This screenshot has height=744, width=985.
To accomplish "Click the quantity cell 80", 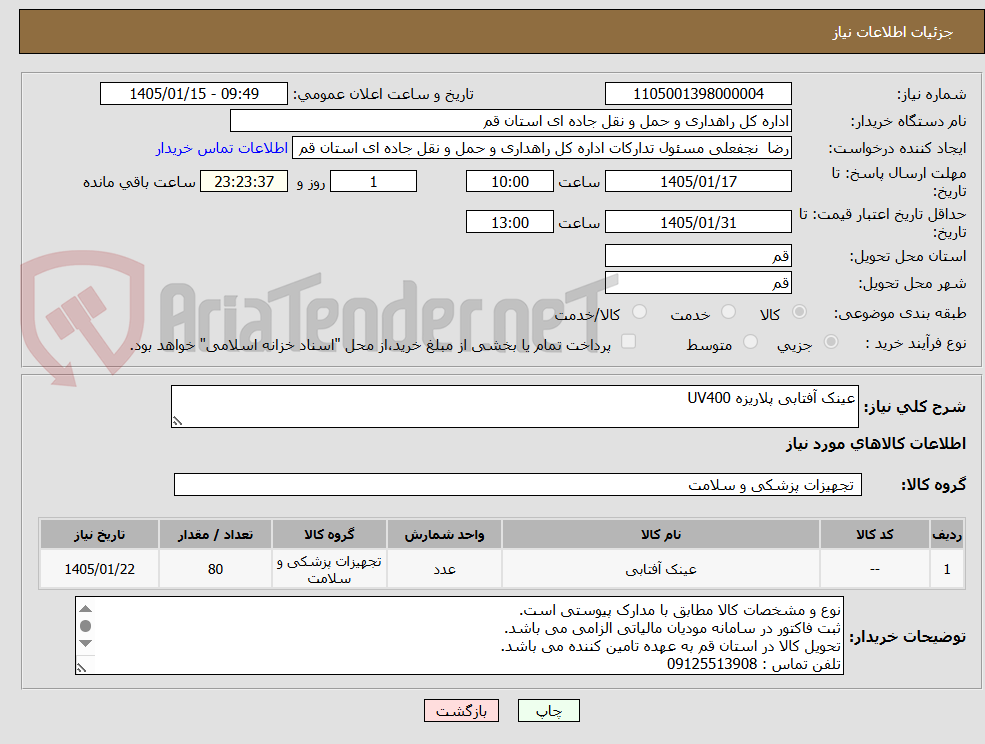I will click(215, 569).
